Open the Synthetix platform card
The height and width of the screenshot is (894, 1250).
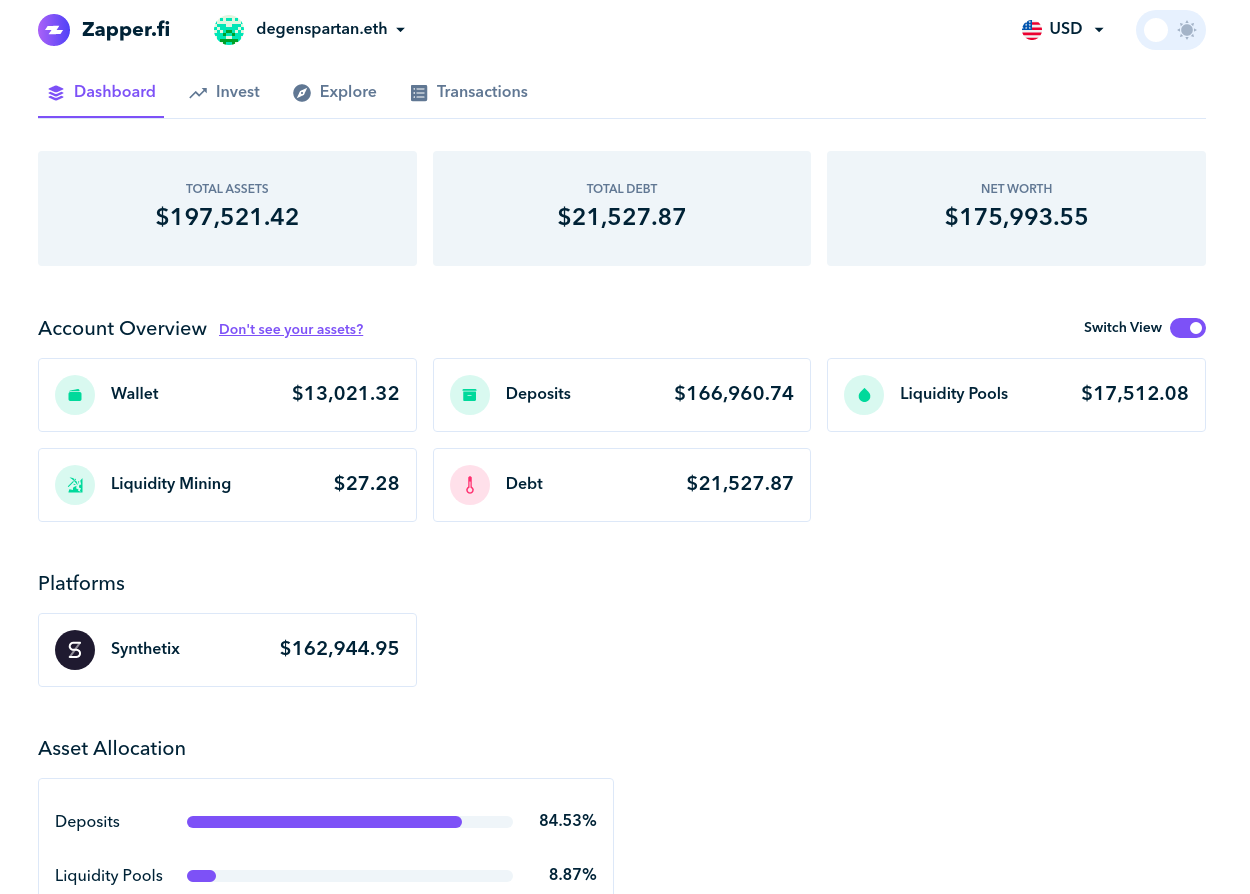[x=227, y=650]
